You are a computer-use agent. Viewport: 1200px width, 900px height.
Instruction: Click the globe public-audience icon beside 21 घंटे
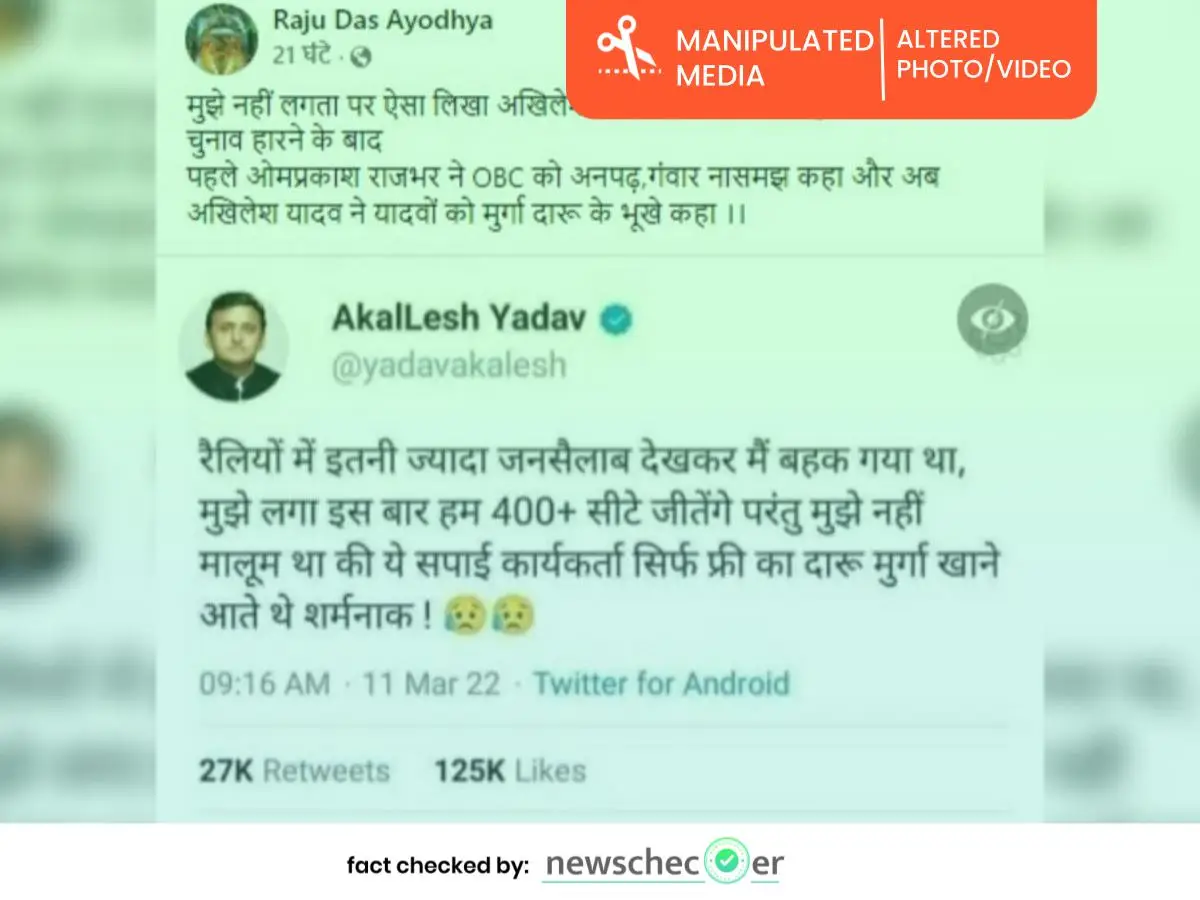point(362,57)
